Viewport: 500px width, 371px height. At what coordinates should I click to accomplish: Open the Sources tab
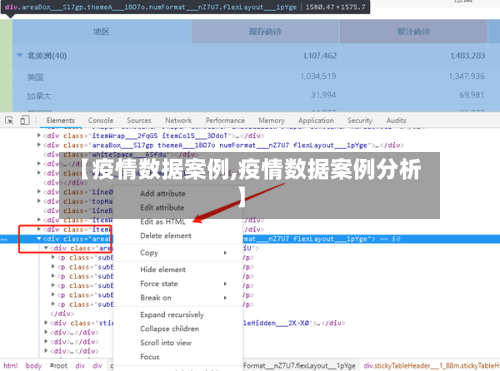coord(139,120)
